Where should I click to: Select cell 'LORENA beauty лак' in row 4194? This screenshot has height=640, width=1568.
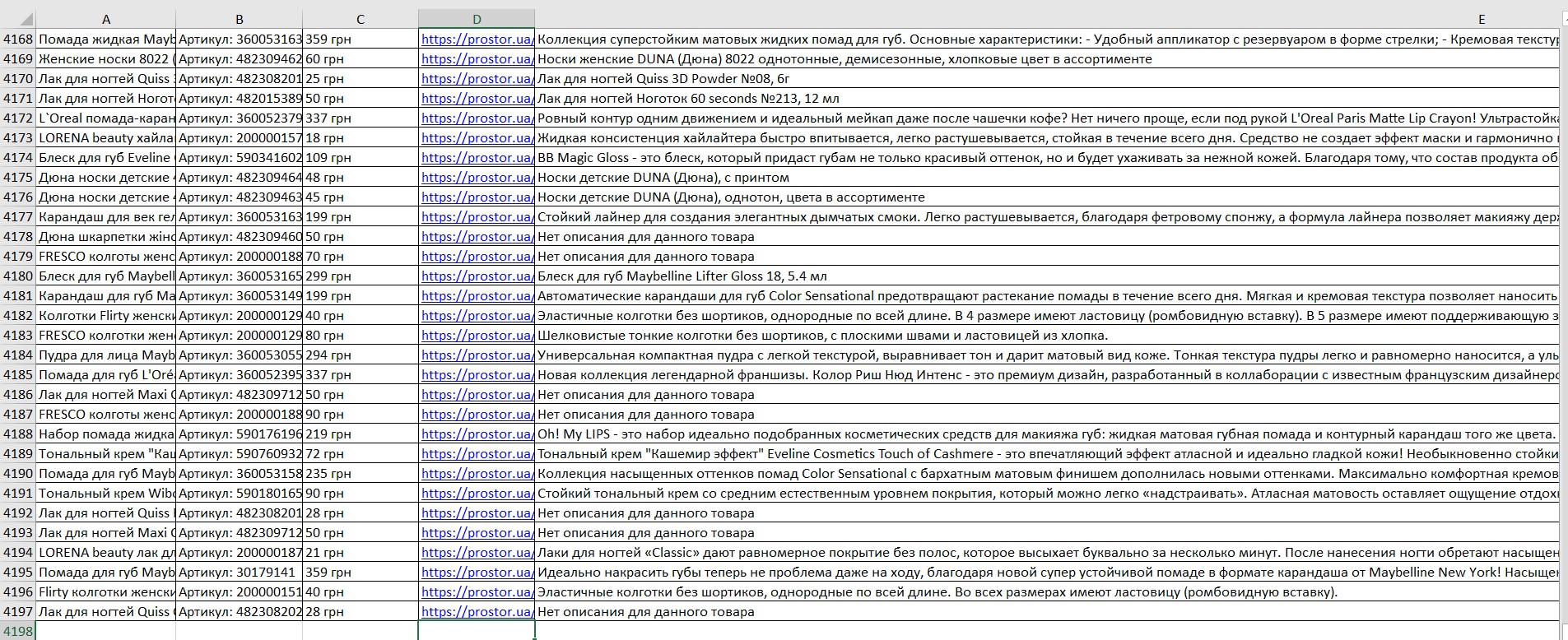click(x=106, y=552)
